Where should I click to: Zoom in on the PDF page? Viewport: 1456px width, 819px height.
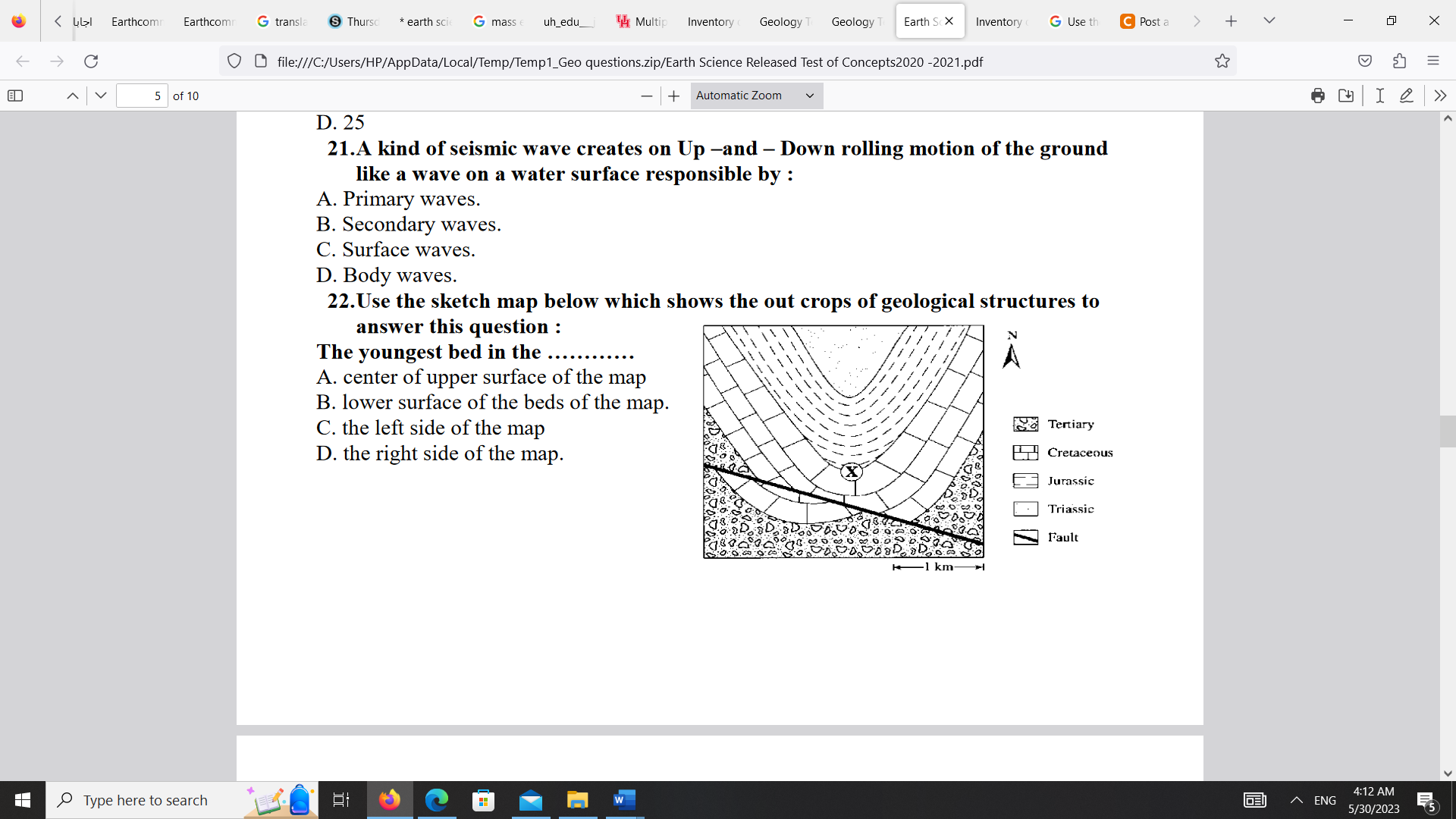pyautogui.click(x=673, y=96)
